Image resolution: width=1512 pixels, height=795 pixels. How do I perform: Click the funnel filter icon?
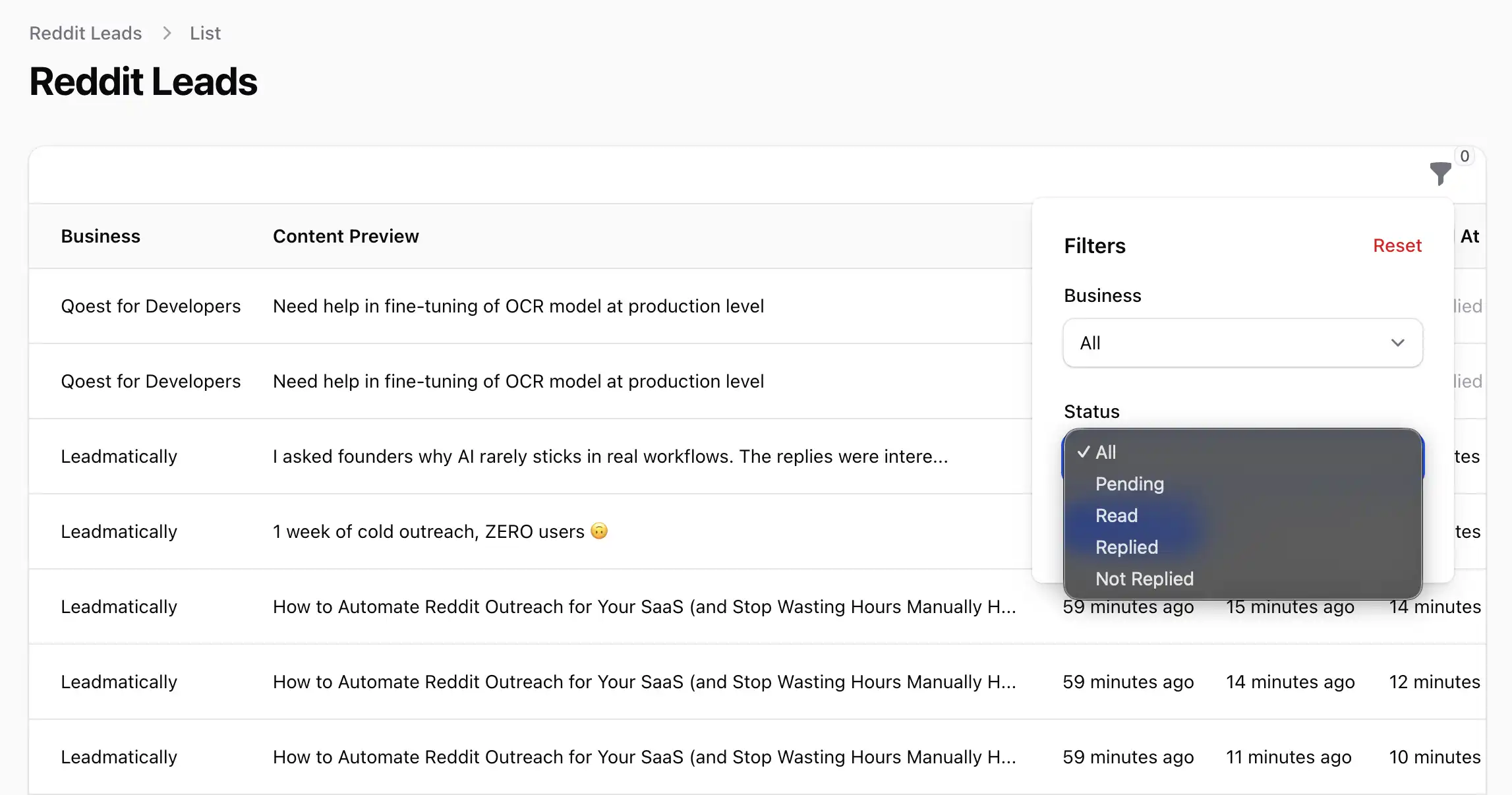(x=1440, y=173)
